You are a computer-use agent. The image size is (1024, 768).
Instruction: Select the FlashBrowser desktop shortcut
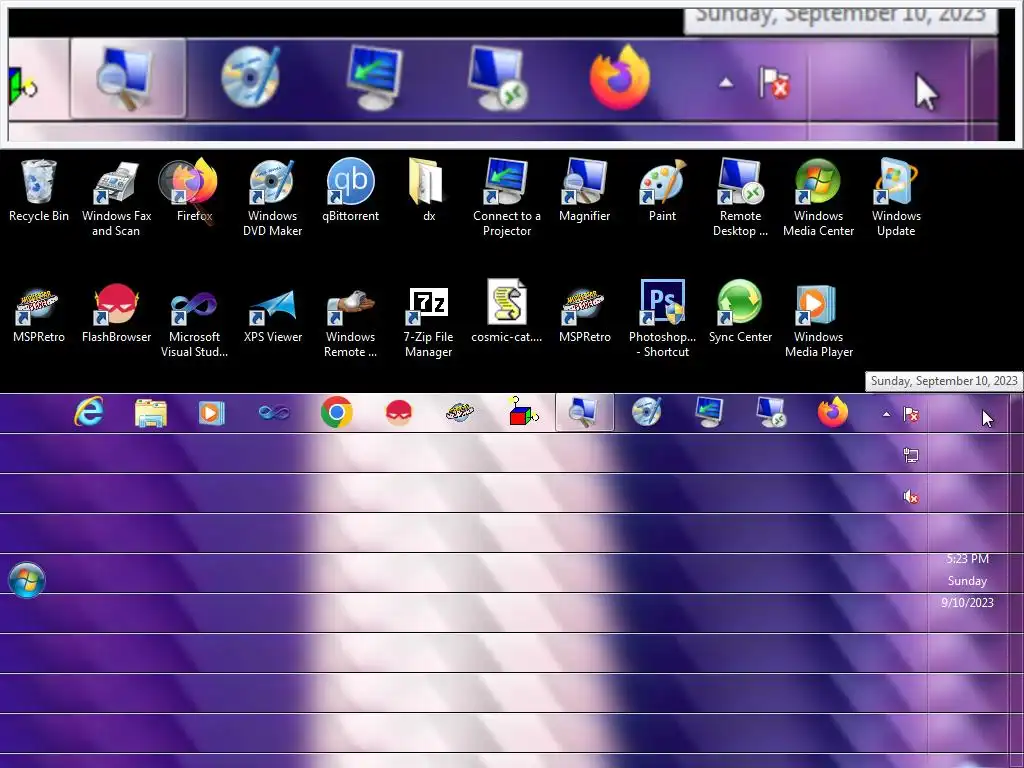(116, 313)
